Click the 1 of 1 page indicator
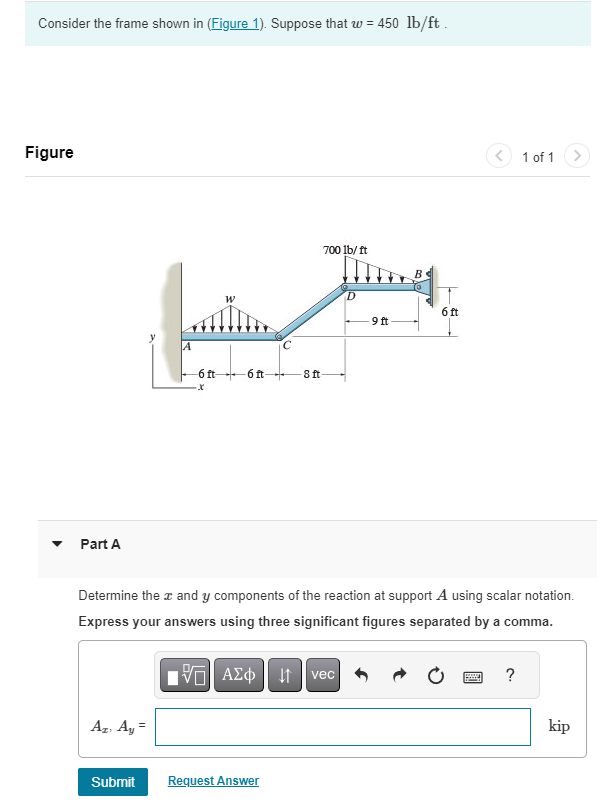597x801 pixels. (537, 157)
